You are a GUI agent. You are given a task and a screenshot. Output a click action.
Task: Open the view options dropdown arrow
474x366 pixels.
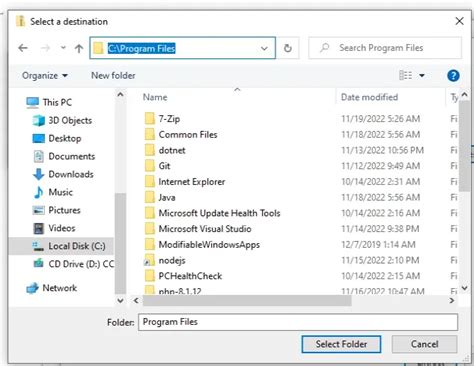pos(422,76)
